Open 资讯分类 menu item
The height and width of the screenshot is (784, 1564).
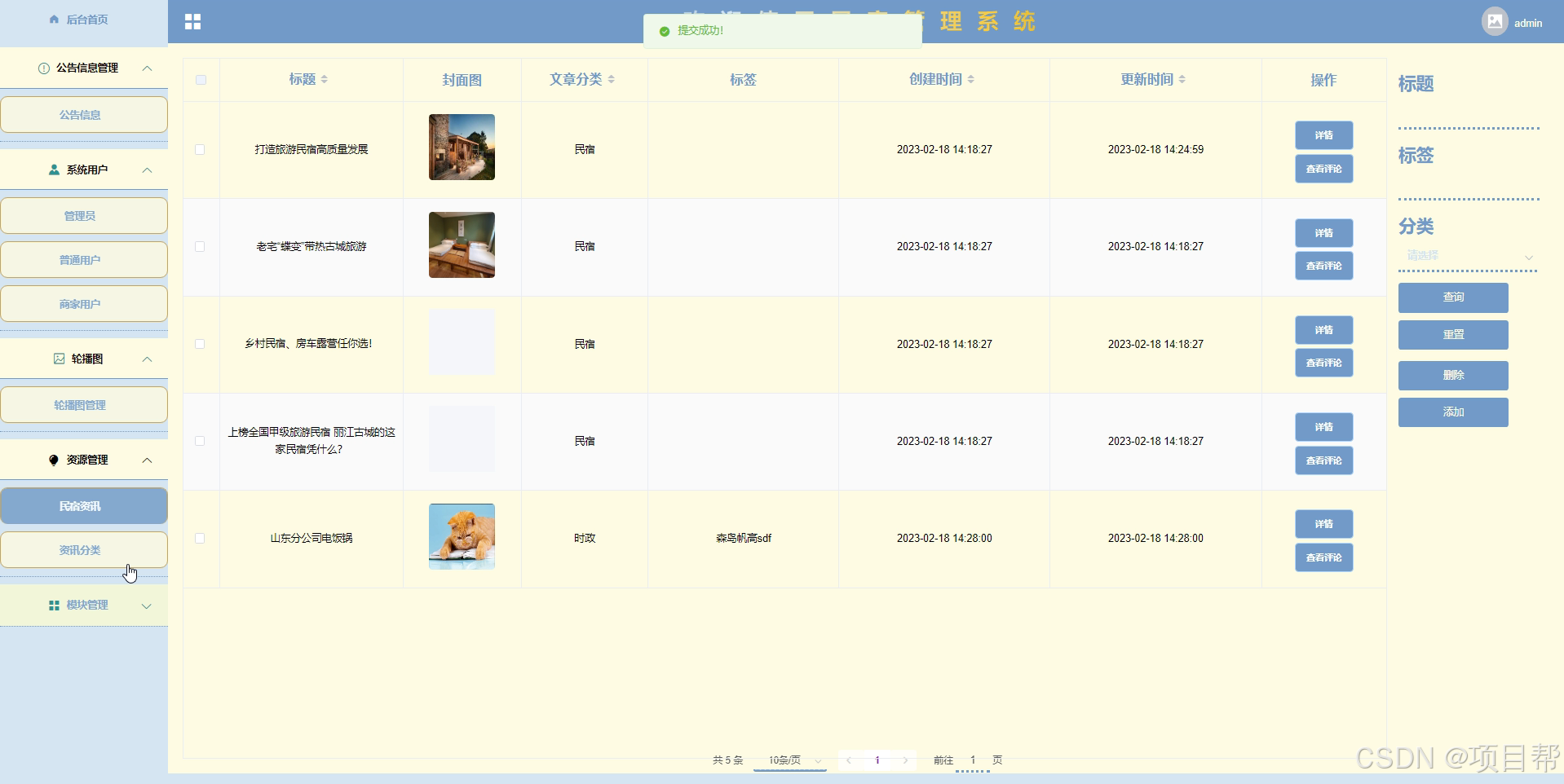pyautogui.click(x=84, y=550)
